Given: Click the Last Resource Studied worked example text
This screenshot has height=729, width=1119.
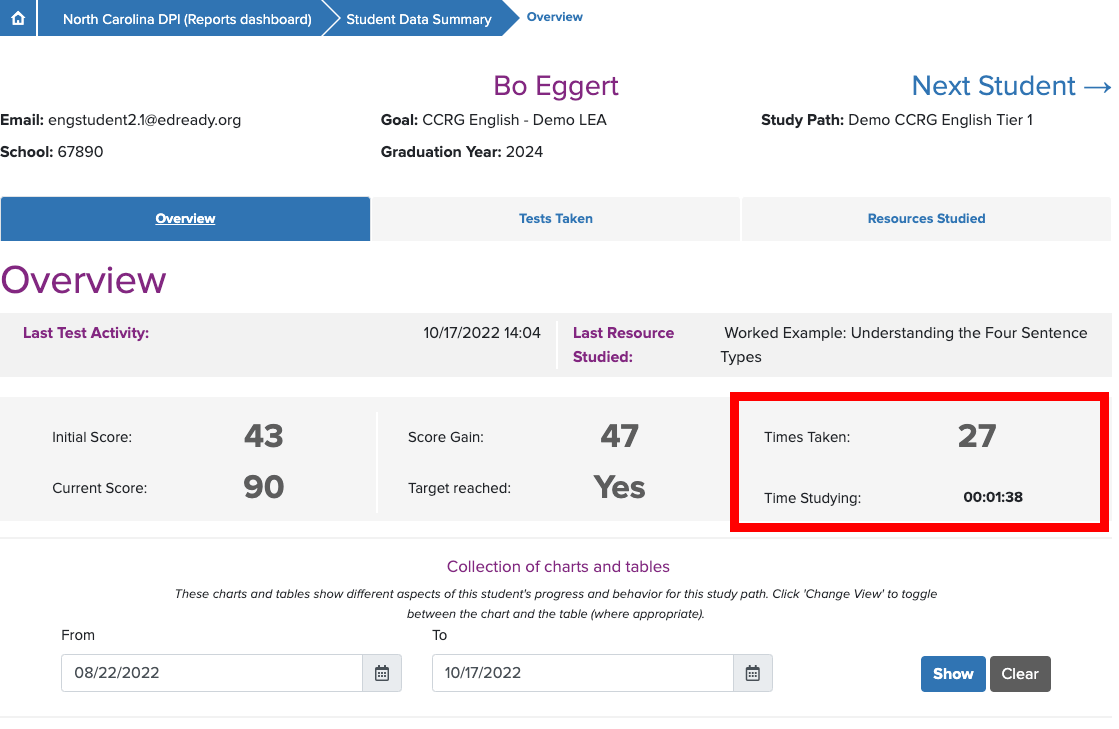Looking at the screenshot, I should coord(904,344).
